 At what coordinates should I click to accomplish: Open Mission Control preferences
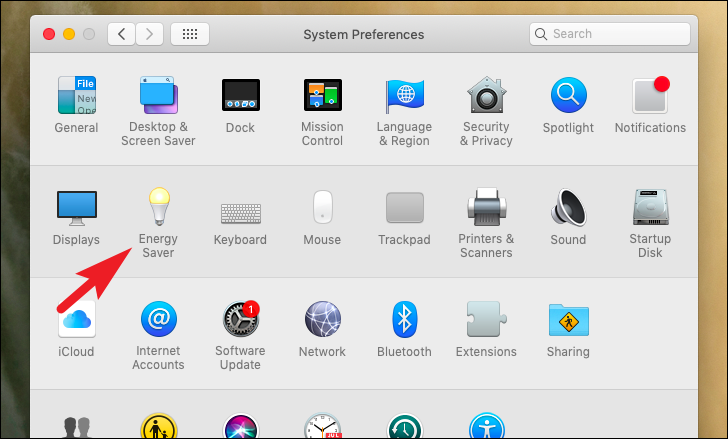coord(323,95)
